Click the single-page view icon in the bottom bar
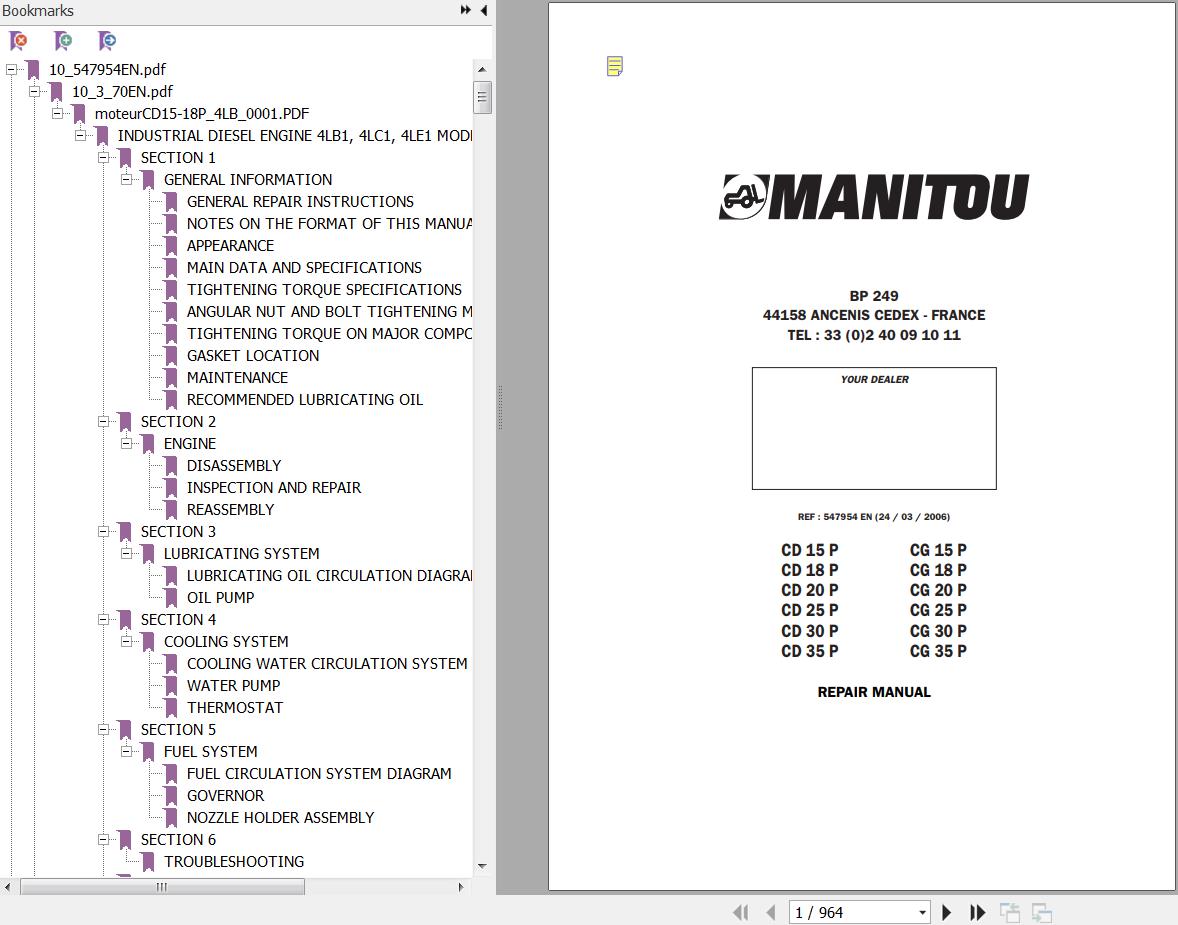 click(1010, 912)
